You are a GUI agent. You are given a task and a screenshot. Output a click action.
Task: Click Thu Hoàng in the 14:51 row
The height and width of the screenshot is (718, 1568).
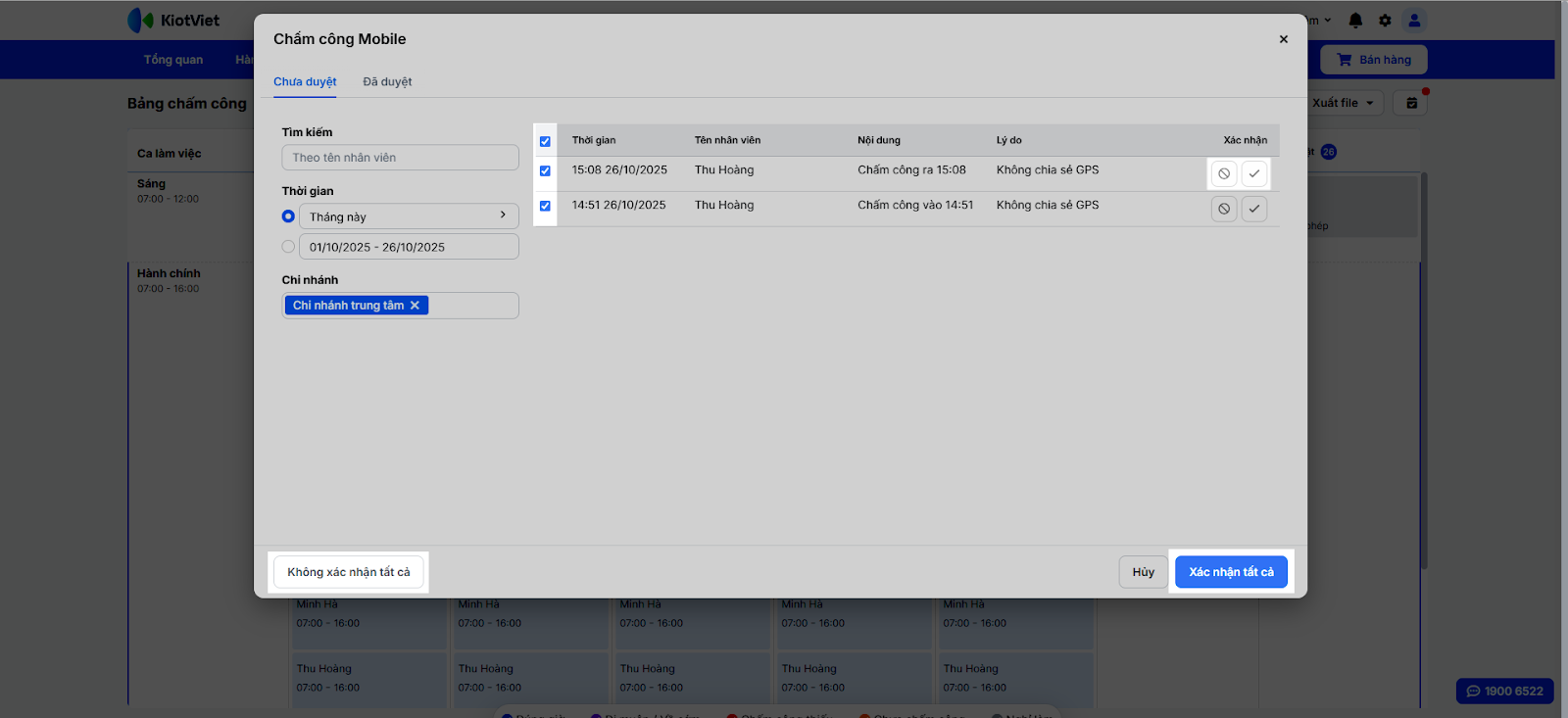pyautogui.click(x=724, y=206)
